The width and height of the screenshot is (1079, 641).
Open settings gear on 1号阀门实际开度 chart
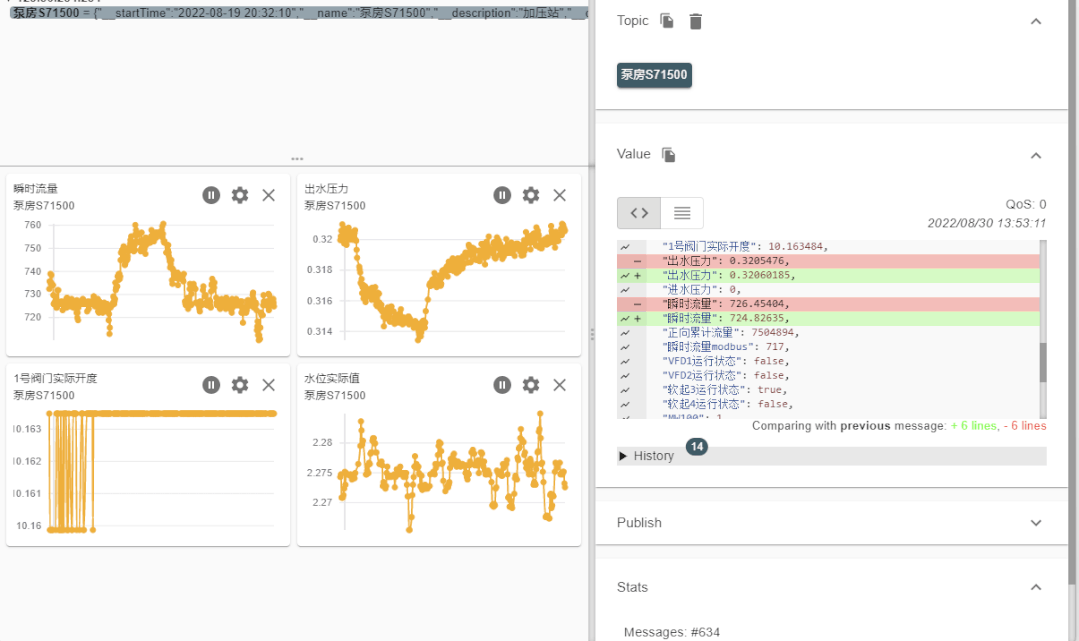239,385
